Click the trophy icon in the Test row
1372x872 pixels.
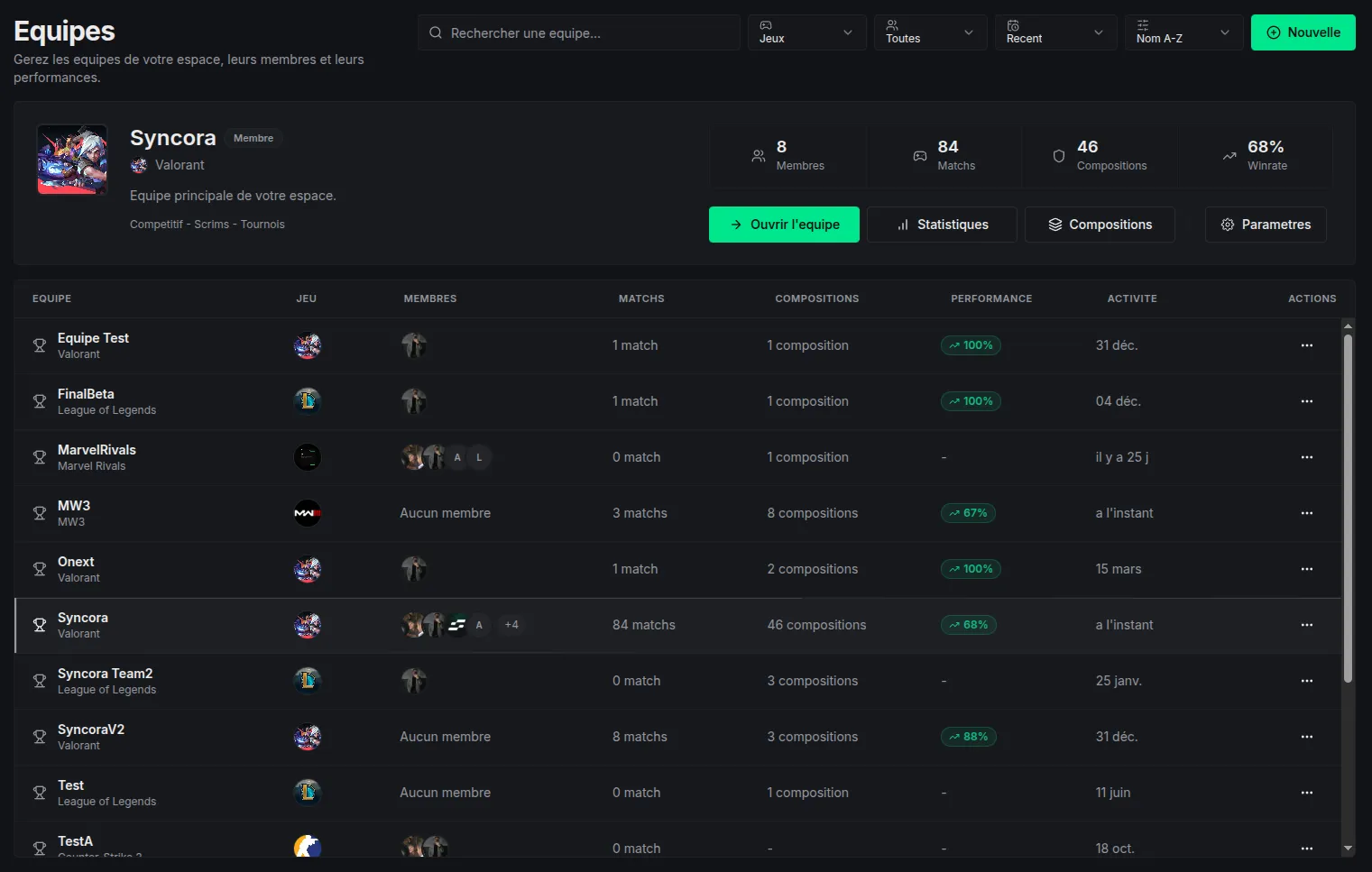40,793
